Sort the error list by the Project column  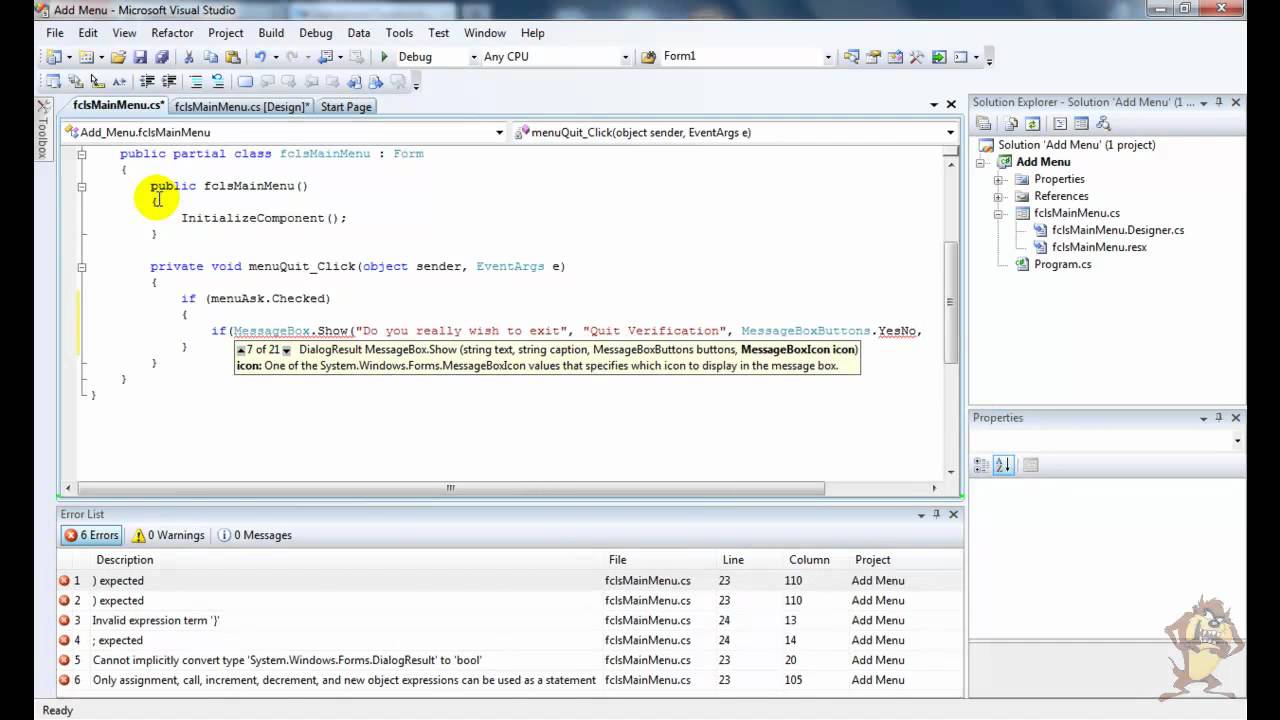[905, 560]
